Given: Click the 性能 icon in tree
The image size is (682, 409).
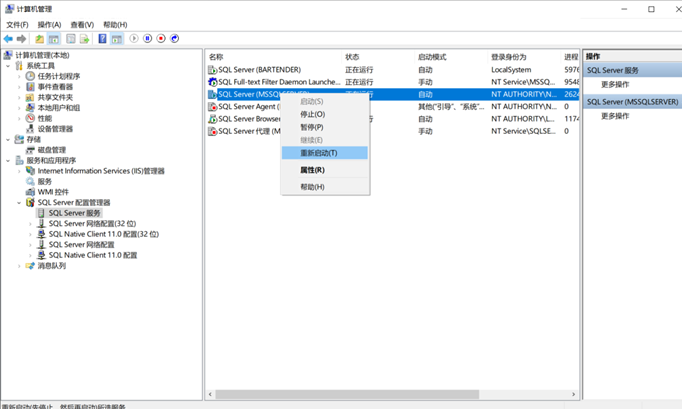Looking at the screenshot, I should [x=30, y=118].
